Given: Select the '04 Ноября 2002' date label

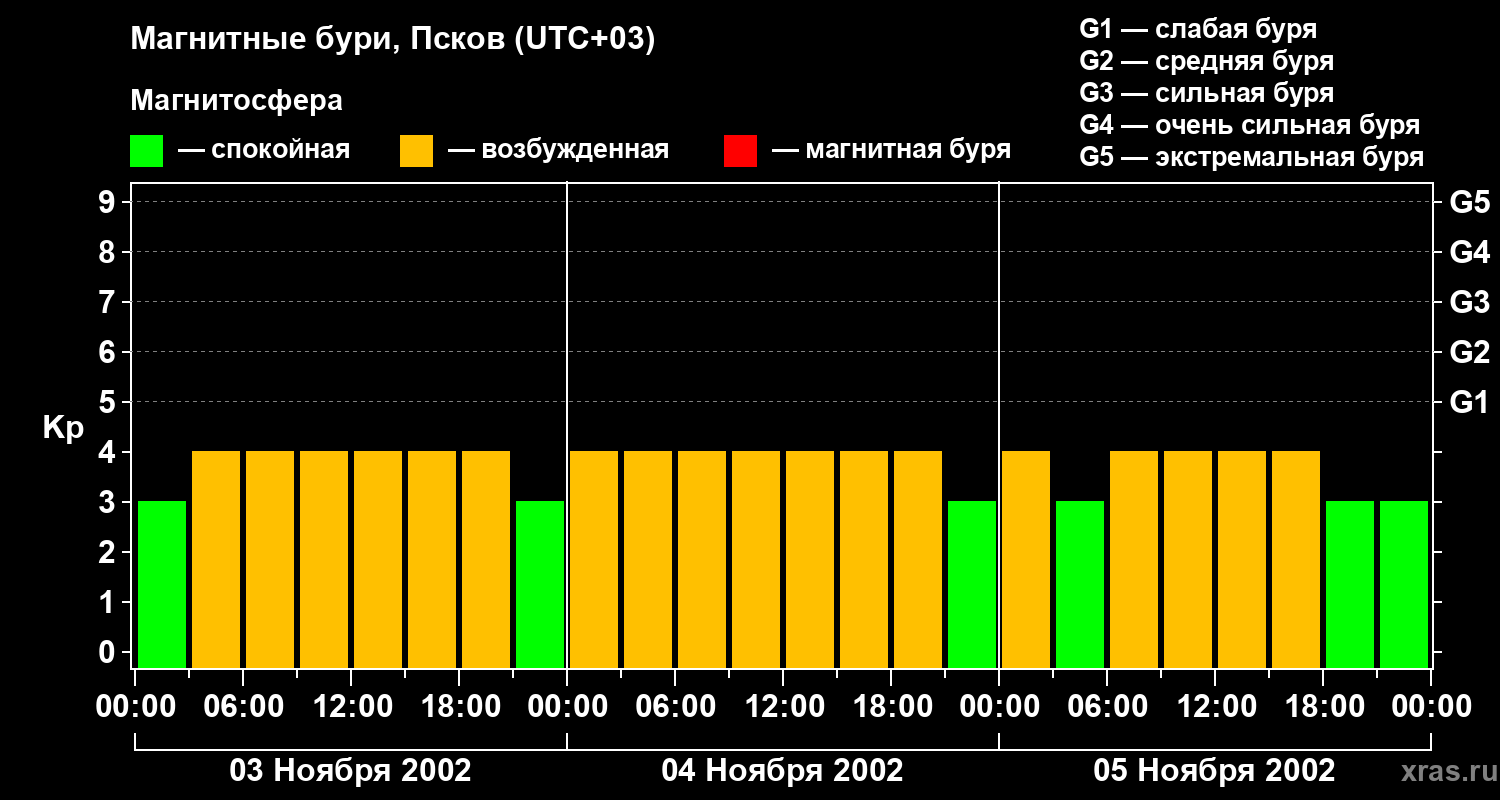Looking at the screenshot, I should 782,771.
